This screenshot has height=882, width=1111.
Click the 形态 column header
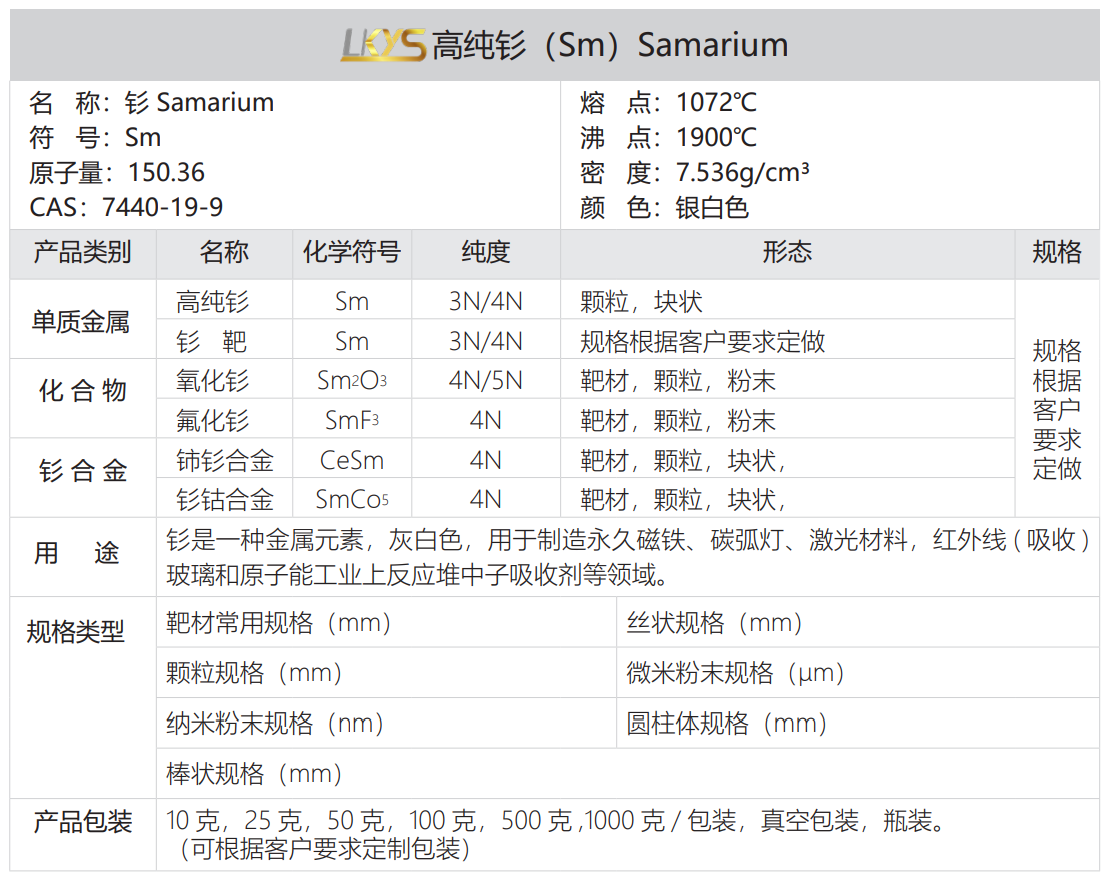pyautogui.click(x=786, y=252)
